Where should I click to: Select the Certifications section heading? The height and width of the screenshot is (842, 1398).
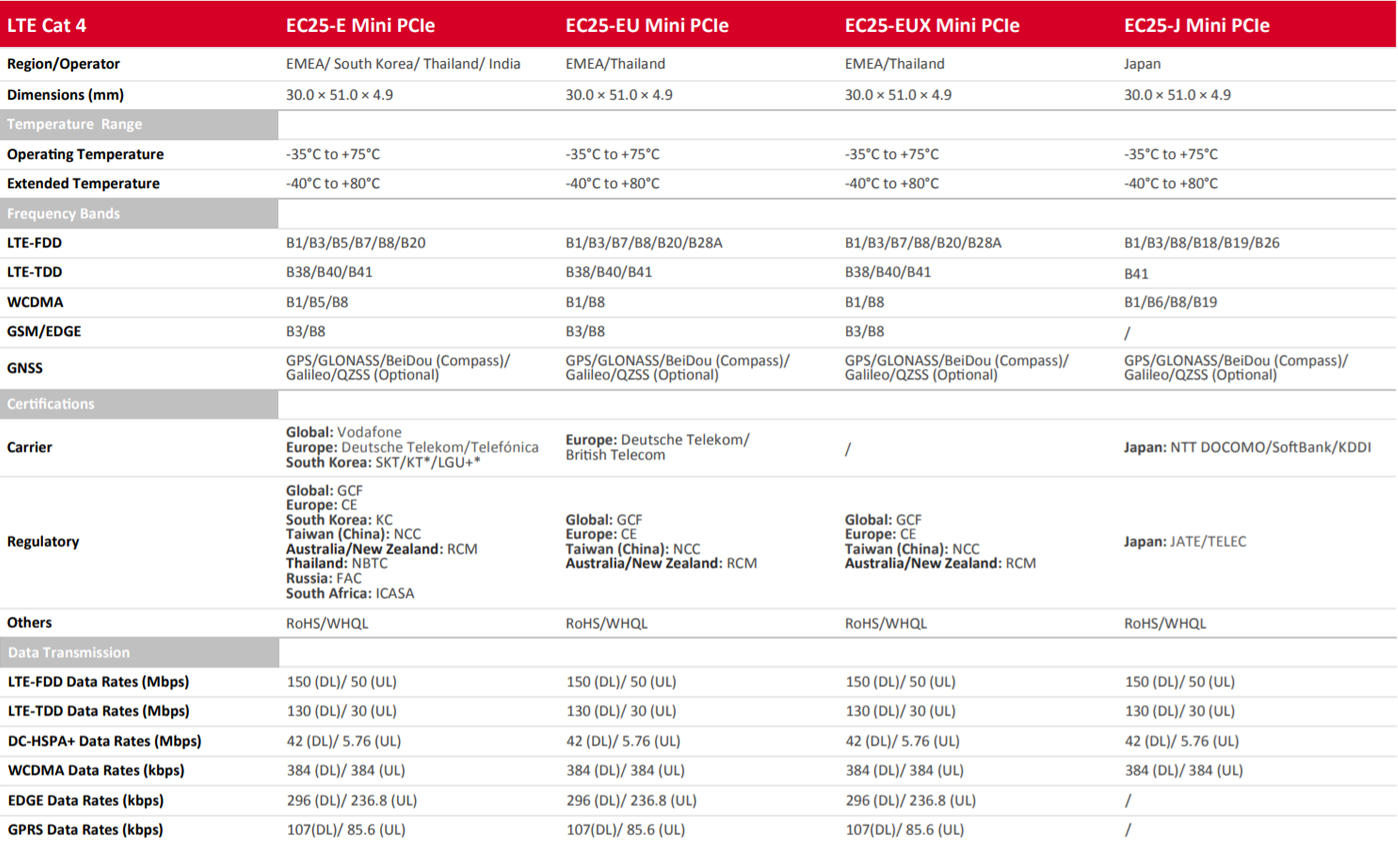pos(139,404)
